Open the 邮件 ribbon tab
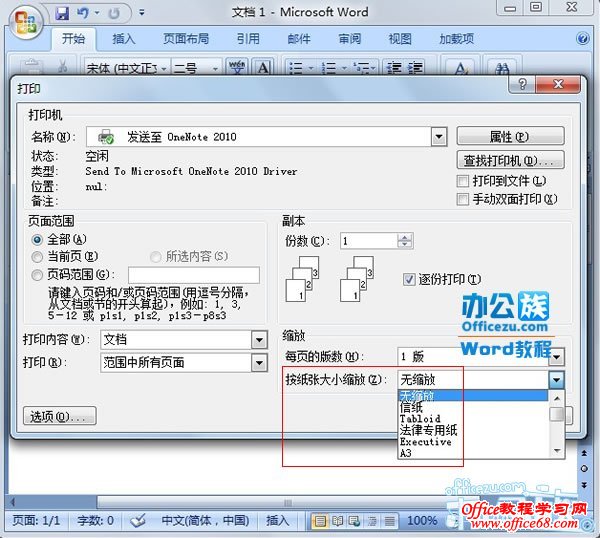The image size is (600, 538). pyautogui.click(x=299, y=39)
